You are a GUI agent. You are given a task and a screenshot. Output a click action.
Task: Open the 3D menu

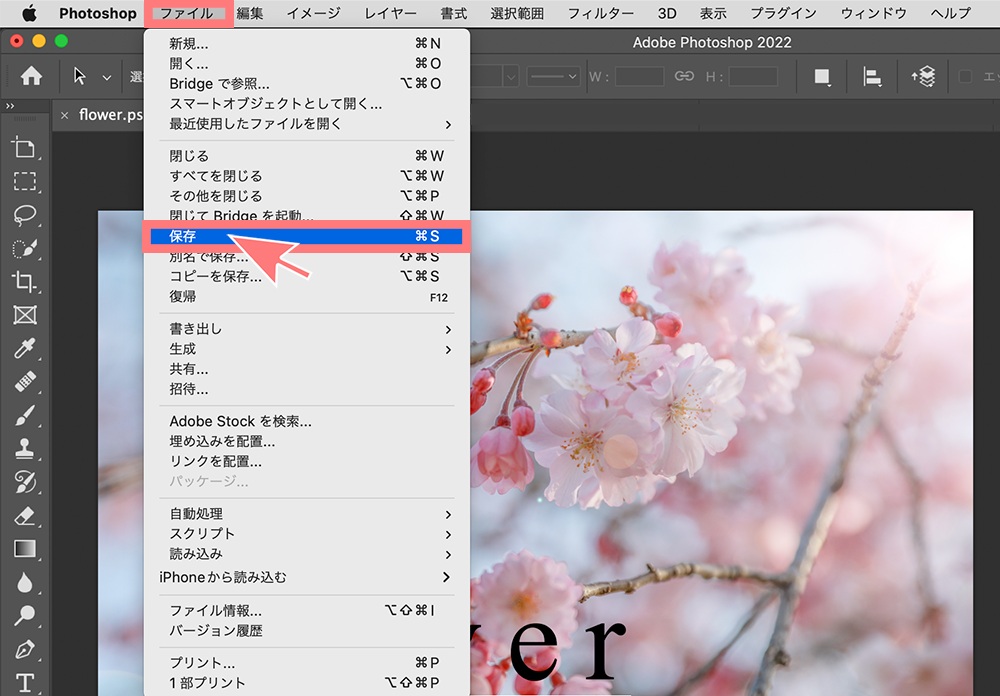[667, 13]
